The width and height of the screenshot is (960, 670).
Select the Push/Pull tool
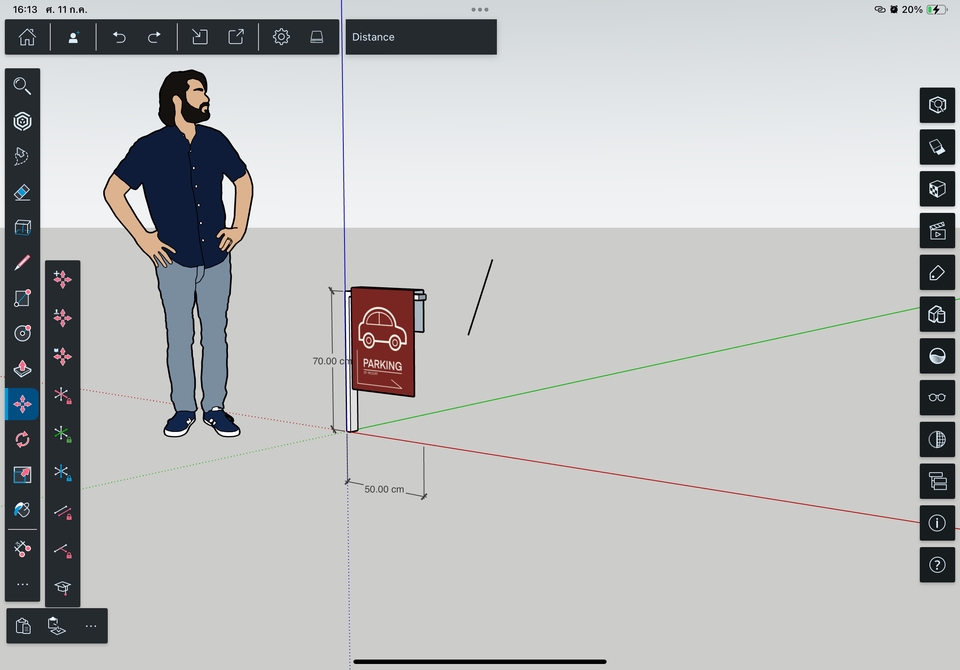[x=22, y=368]
